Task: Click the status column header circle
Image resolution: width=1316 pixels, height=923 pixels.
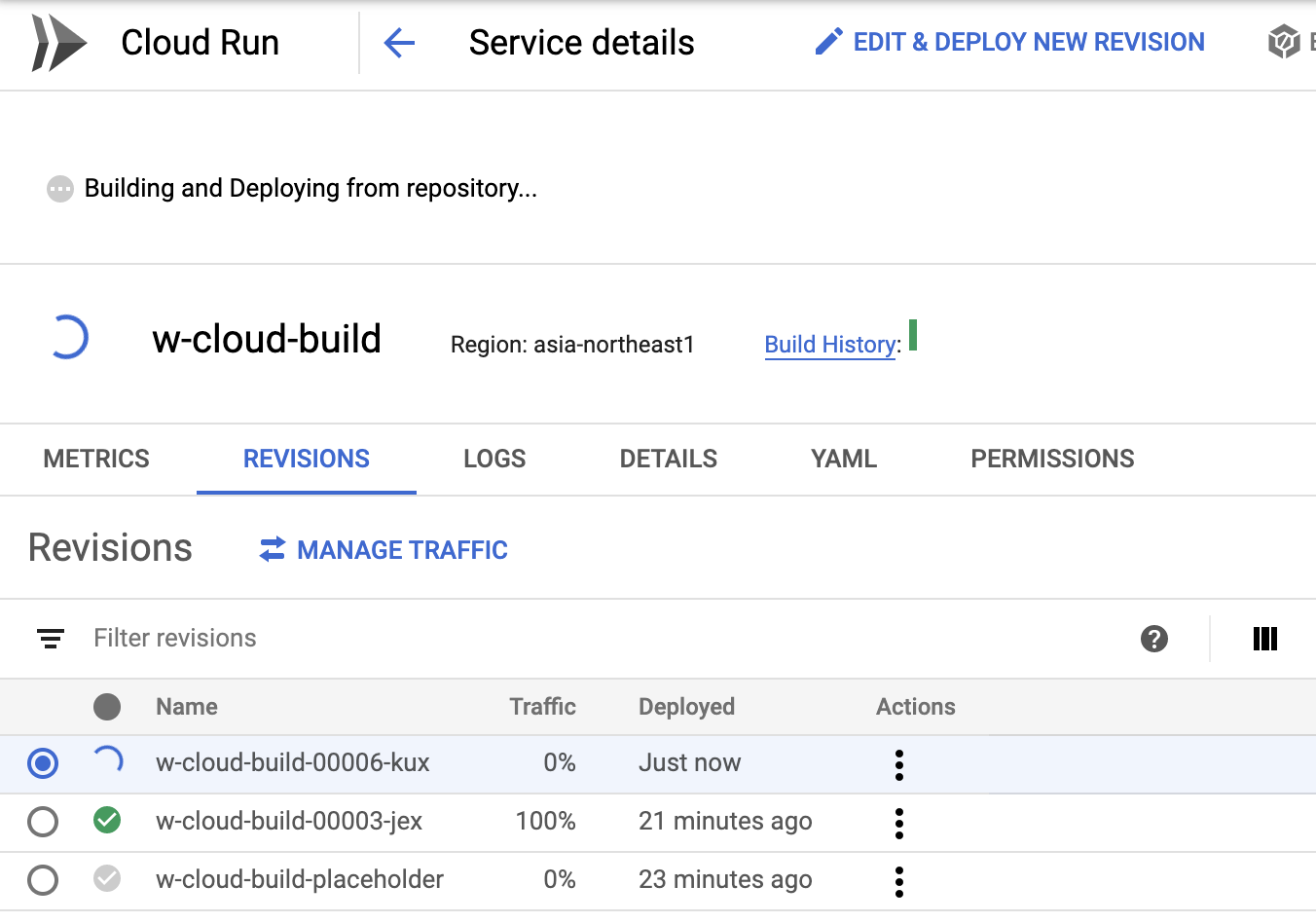Action: click(107, 707)
